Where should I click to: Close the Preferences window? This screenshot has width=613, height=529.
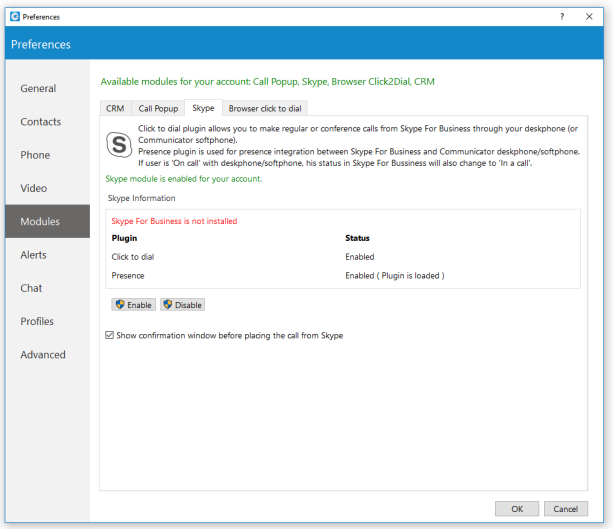(589, 16)
